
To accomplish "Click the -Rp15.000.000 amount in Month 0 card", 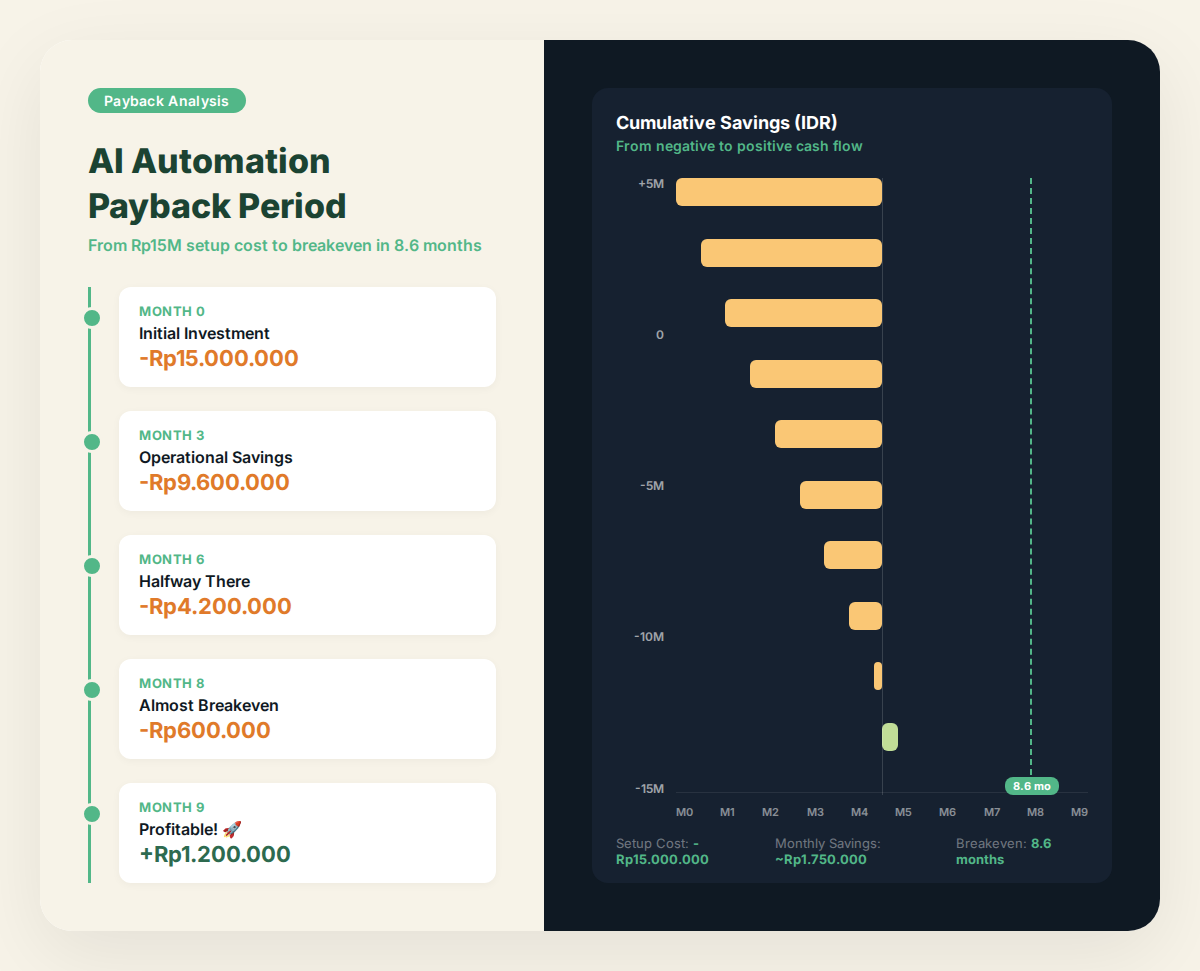I will pos(219,358).
